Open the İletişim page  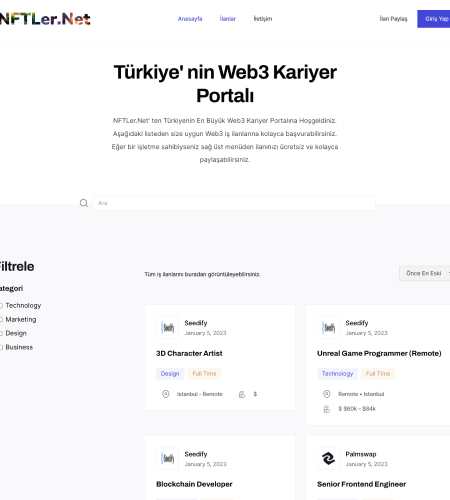(x=263, y=19)
